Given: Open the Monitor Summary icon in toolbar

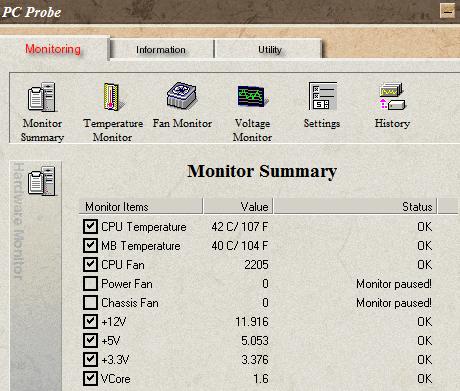Looking at the screenshot, I should 42,97.
